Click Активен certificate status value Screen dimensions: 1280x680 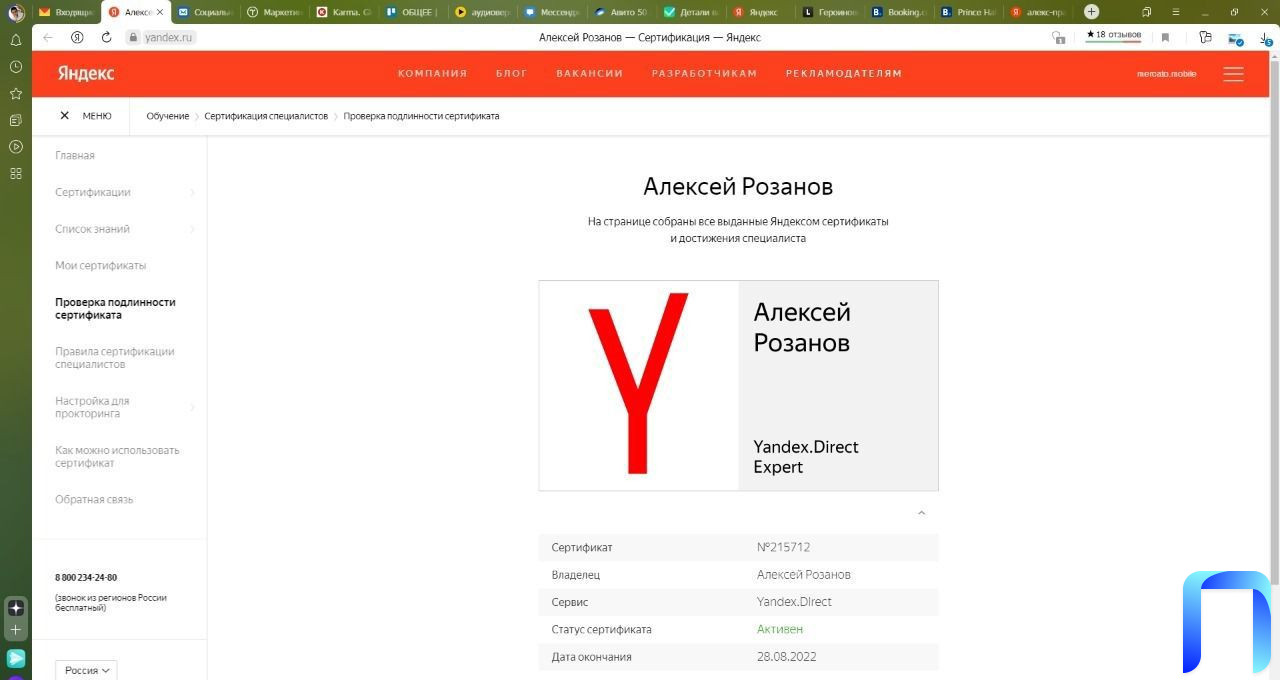[x=780, y=629]
